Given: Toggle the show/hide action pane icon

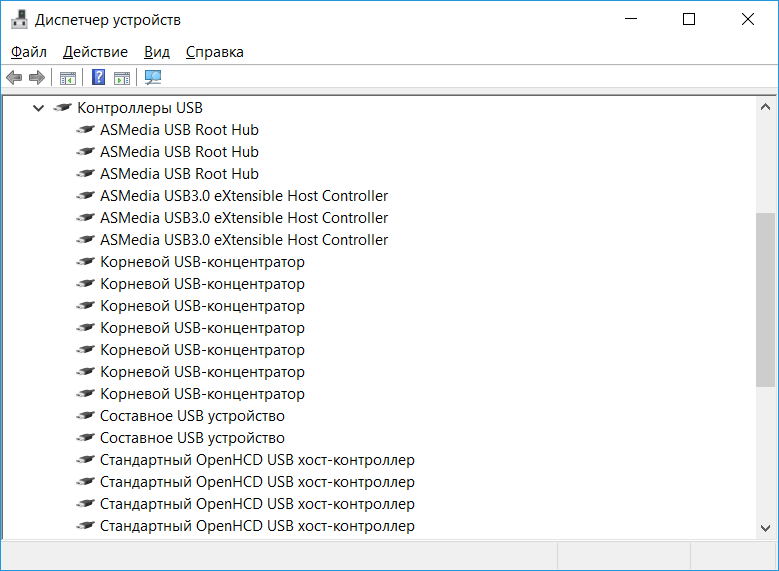Looking at the screenshot, I should [x=122, y=78].
